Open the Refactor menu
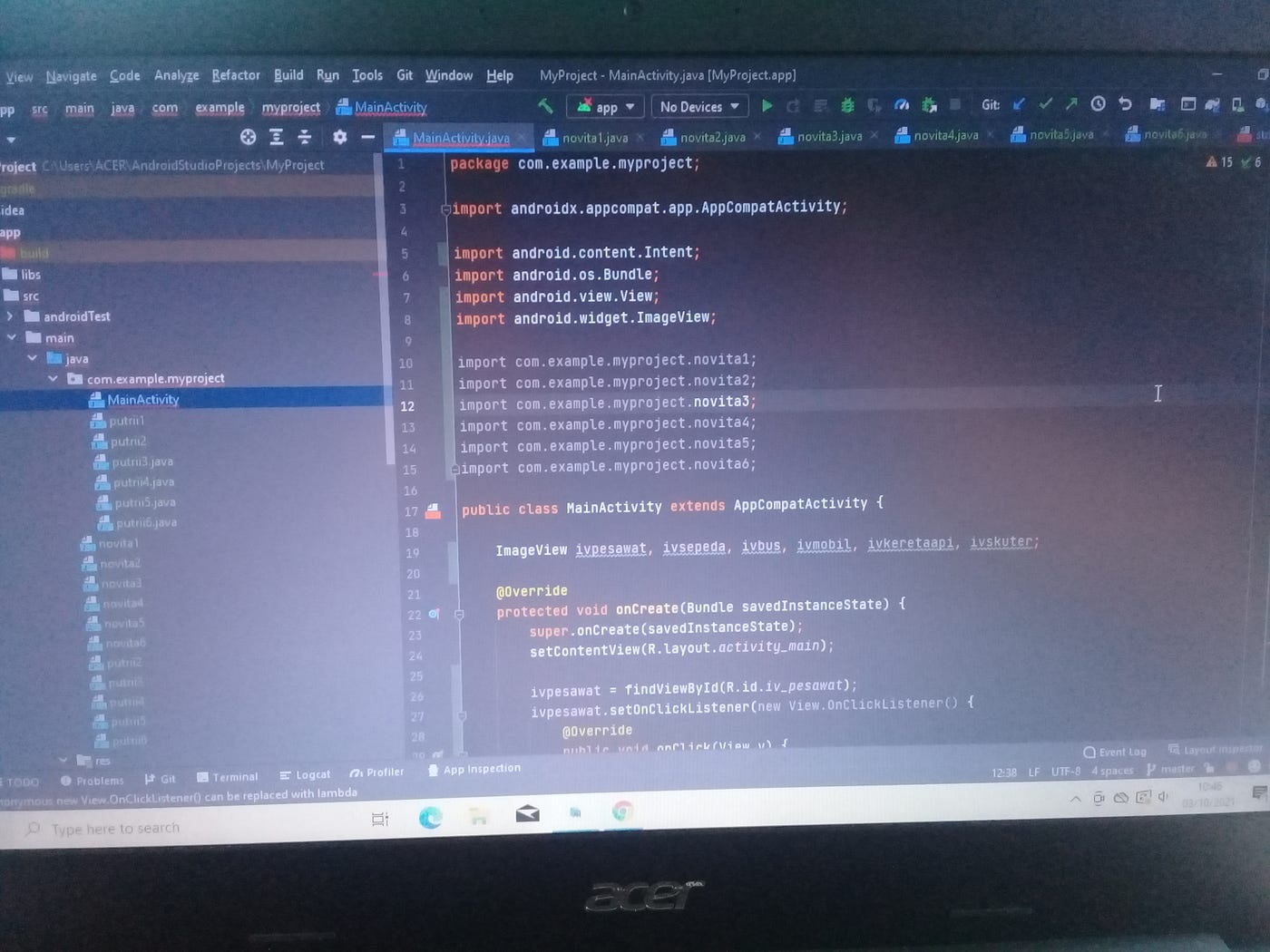The width and height of the screenshot is (1270, 952). tap(235, 75)
